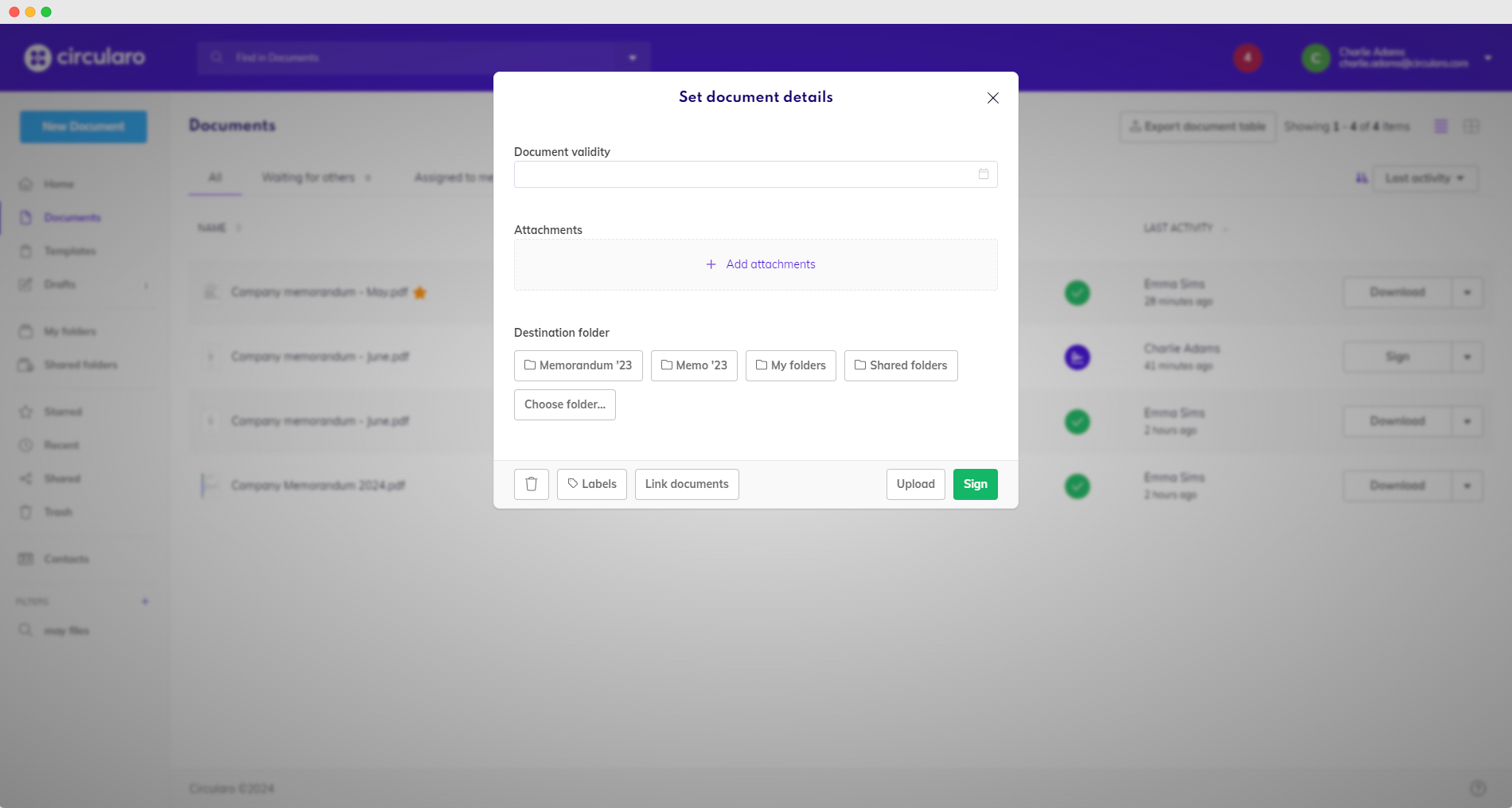Expand the Drafts submenu chevron
Viewport: 1512px width, 808px height.
tap(146, 285)
